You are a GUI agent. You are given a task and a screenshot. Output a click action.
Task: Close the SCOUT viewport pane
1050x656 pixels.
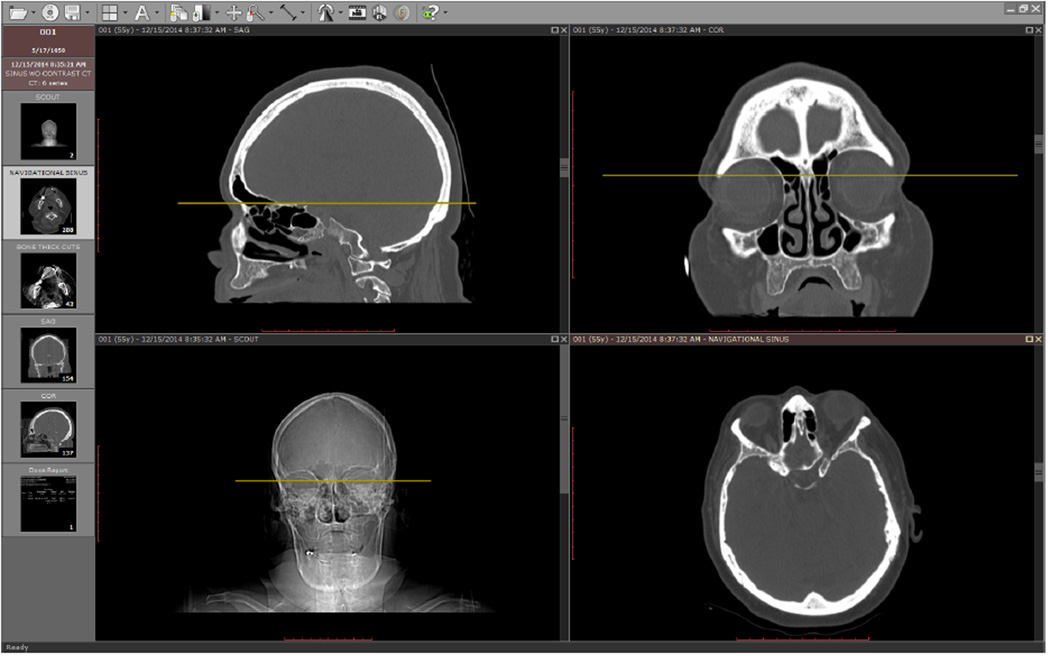565,340
